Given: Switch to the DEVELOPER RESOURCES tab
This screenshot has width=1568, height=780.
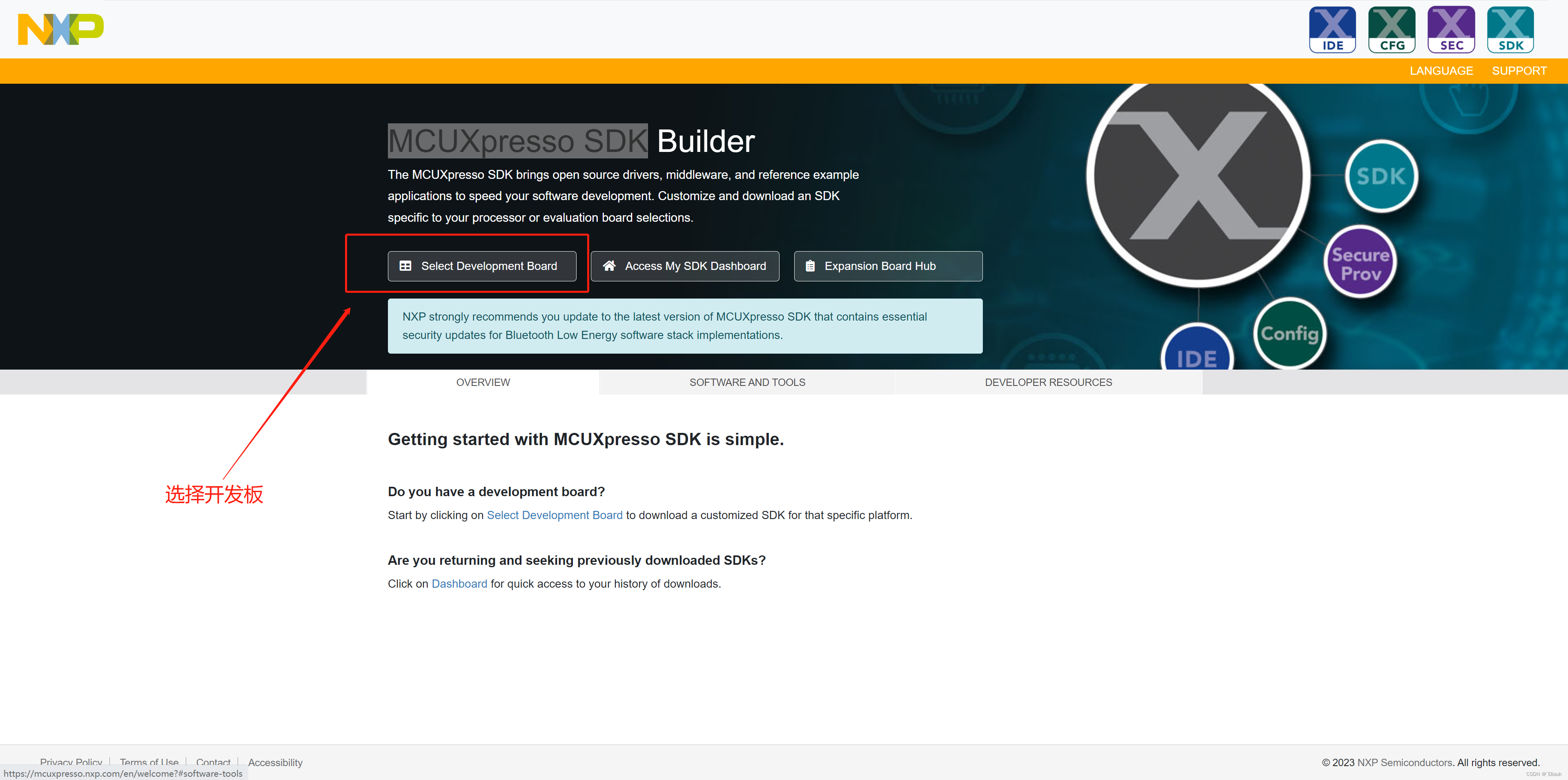Looking at the screenshot, I should click(1048, 382).
